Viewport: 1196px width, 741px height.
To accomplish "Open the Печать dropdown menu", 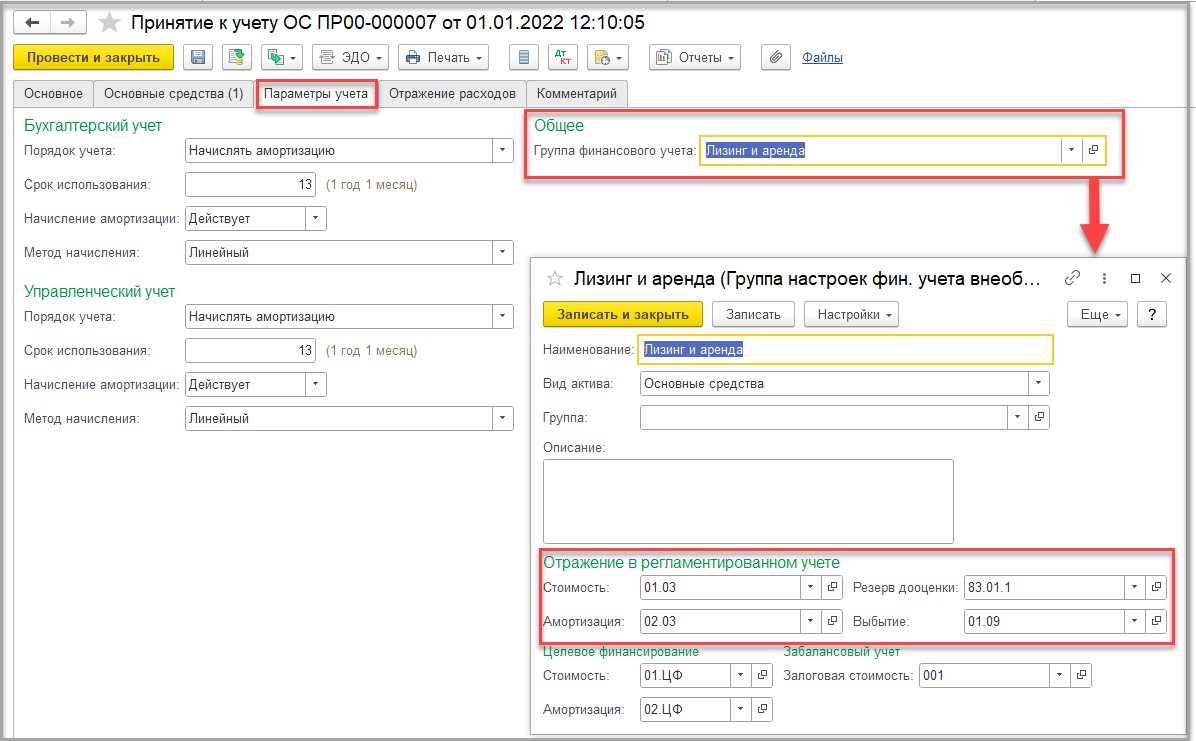I will coord(444,57).
